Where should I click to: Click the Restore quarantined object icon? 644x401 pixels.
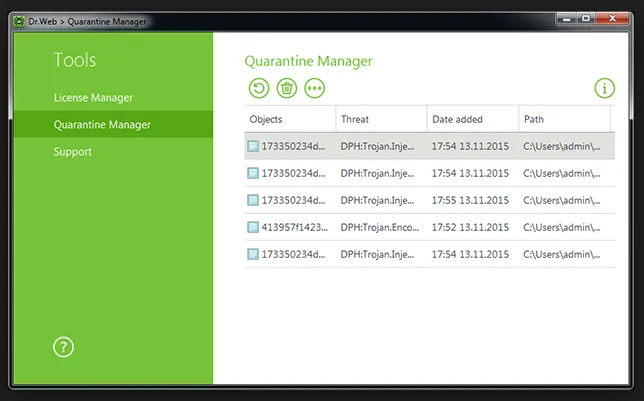(259, 88)
